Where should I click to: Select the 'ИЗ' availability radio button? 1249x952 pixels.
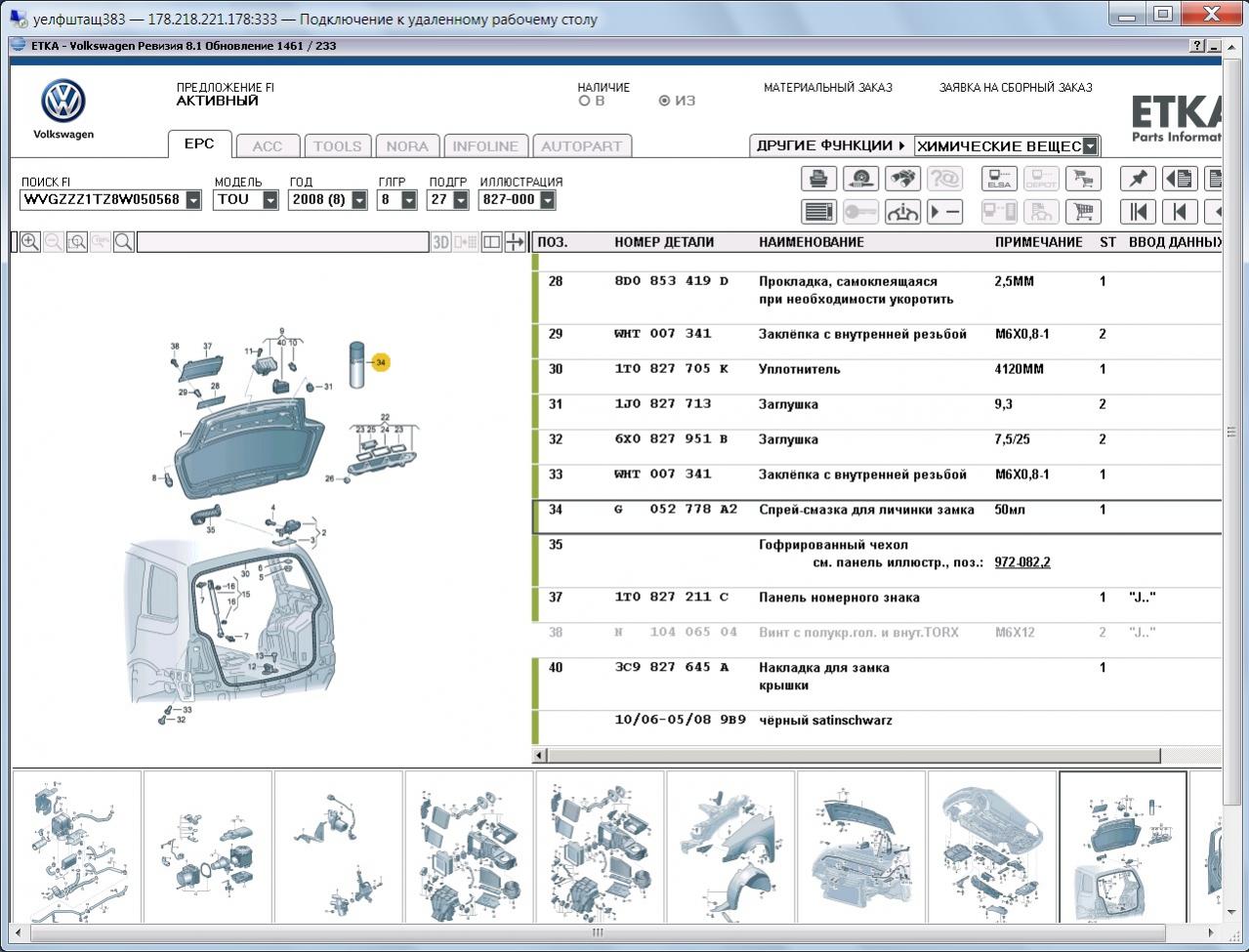[x=665, y=101]
